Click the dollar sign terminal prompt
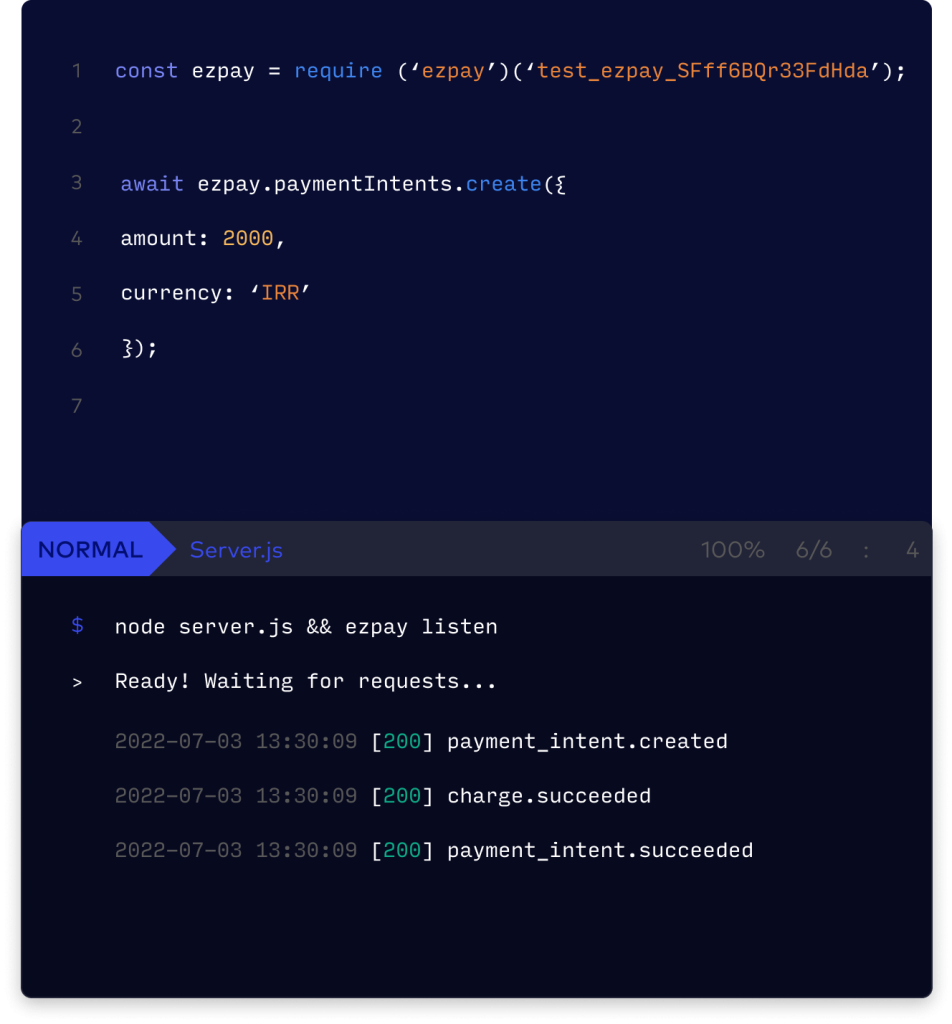Screen dimensions: 952x1024 [x=77, y=626]
